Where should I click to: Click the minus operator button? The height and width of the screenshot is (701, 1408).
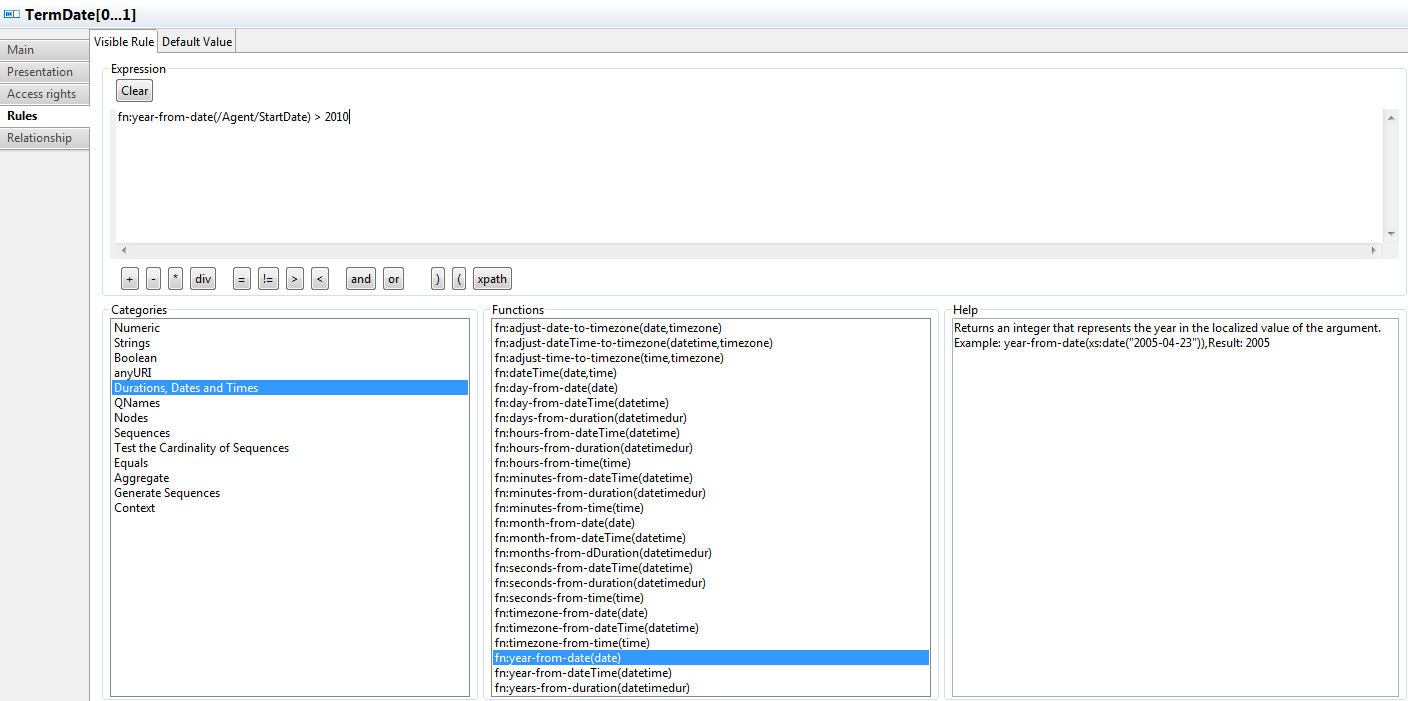pyautogui.click(x=153, y=279)
